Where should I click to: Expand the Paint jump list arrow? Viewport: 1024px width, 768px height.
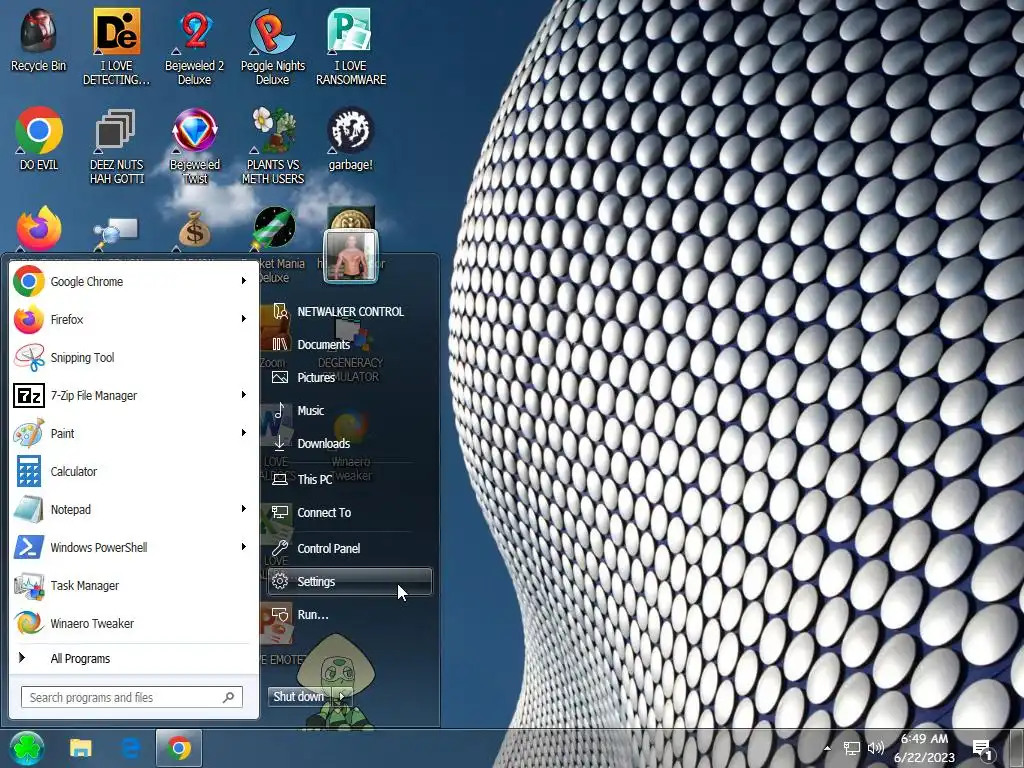coord(244,432)
